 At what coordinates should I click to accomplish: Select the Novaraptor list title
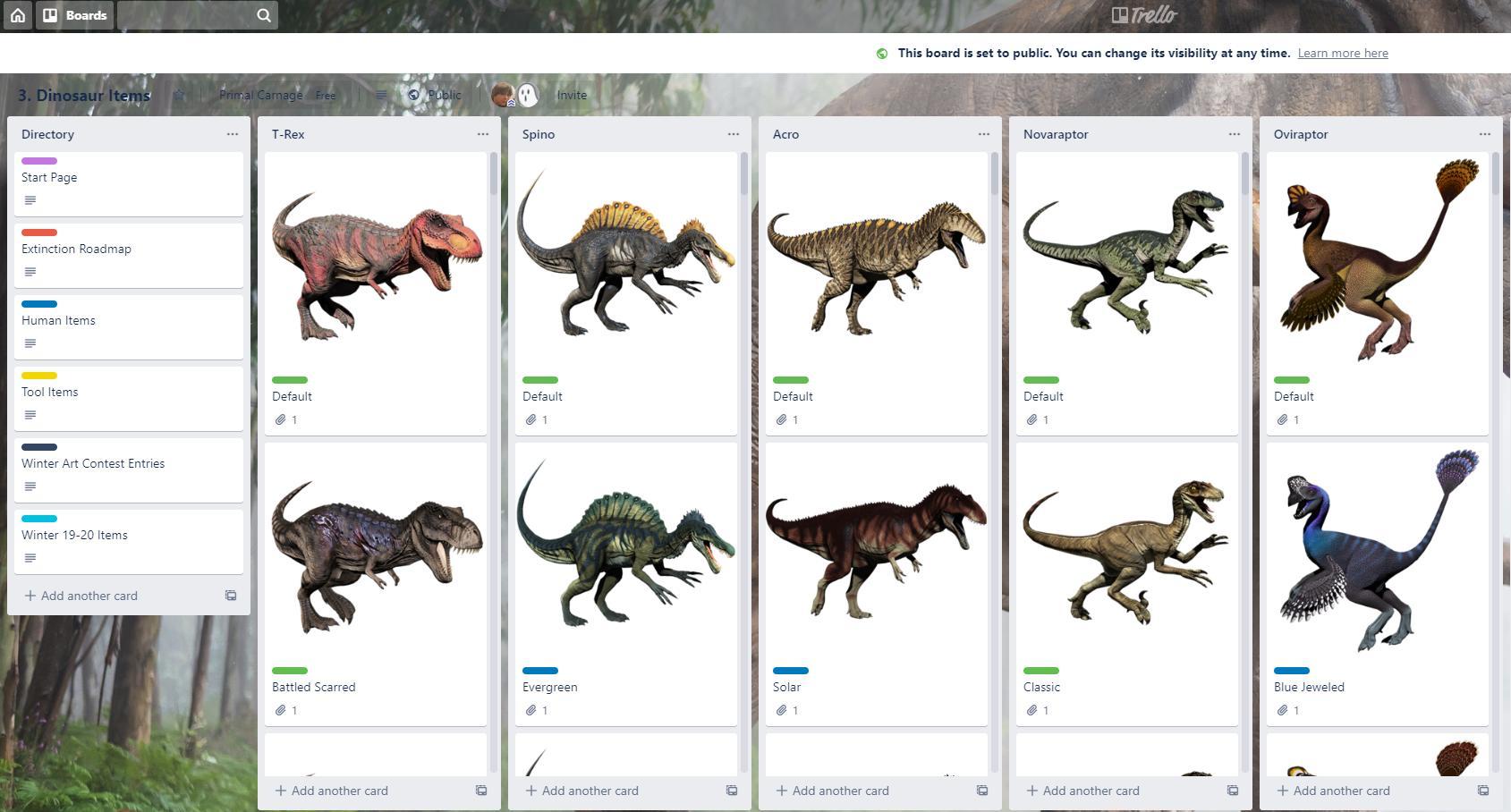point(1056,134)
